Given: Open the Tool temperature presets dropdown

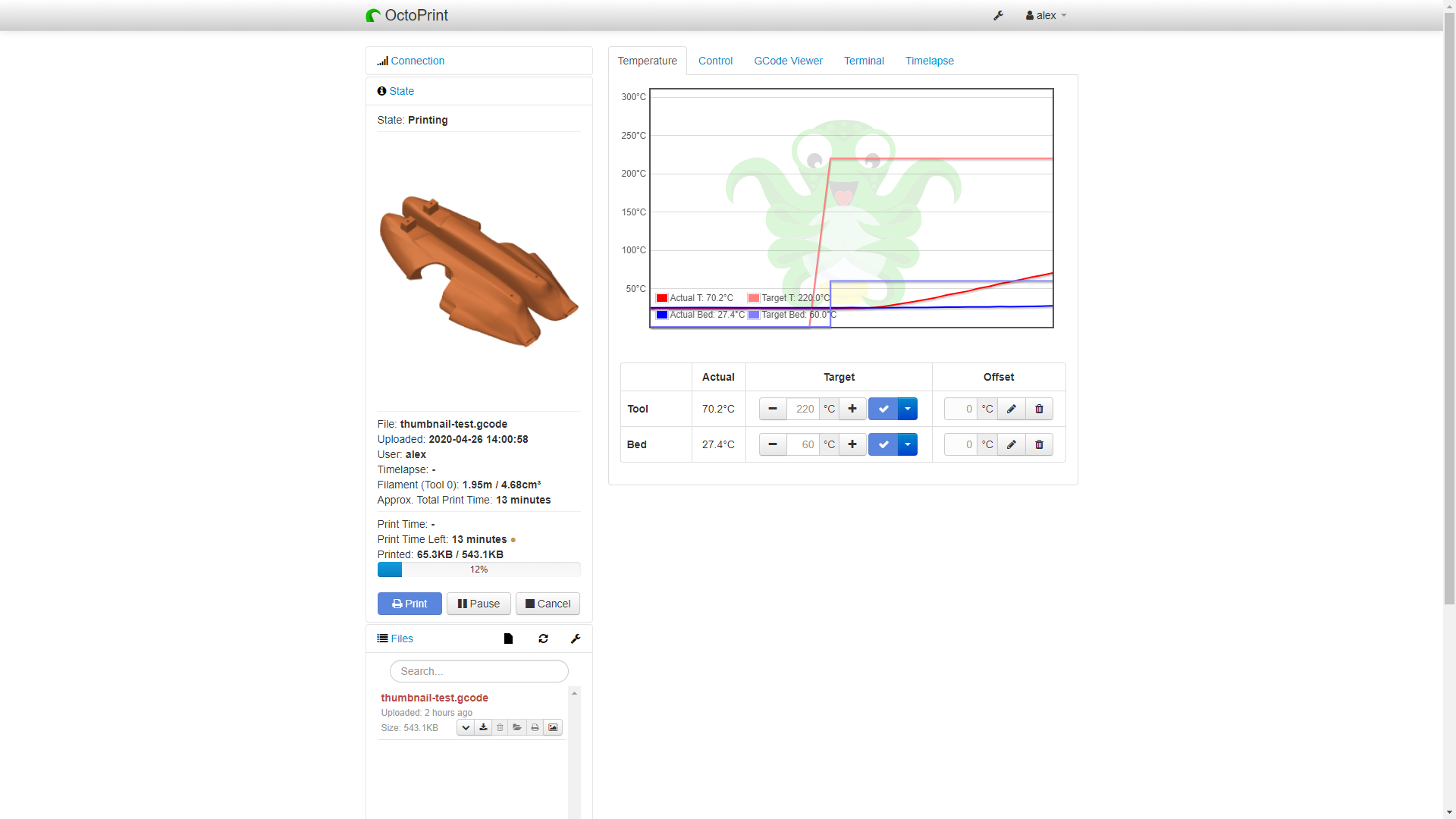Looking at the screenshot, I should tap(908, 409).
